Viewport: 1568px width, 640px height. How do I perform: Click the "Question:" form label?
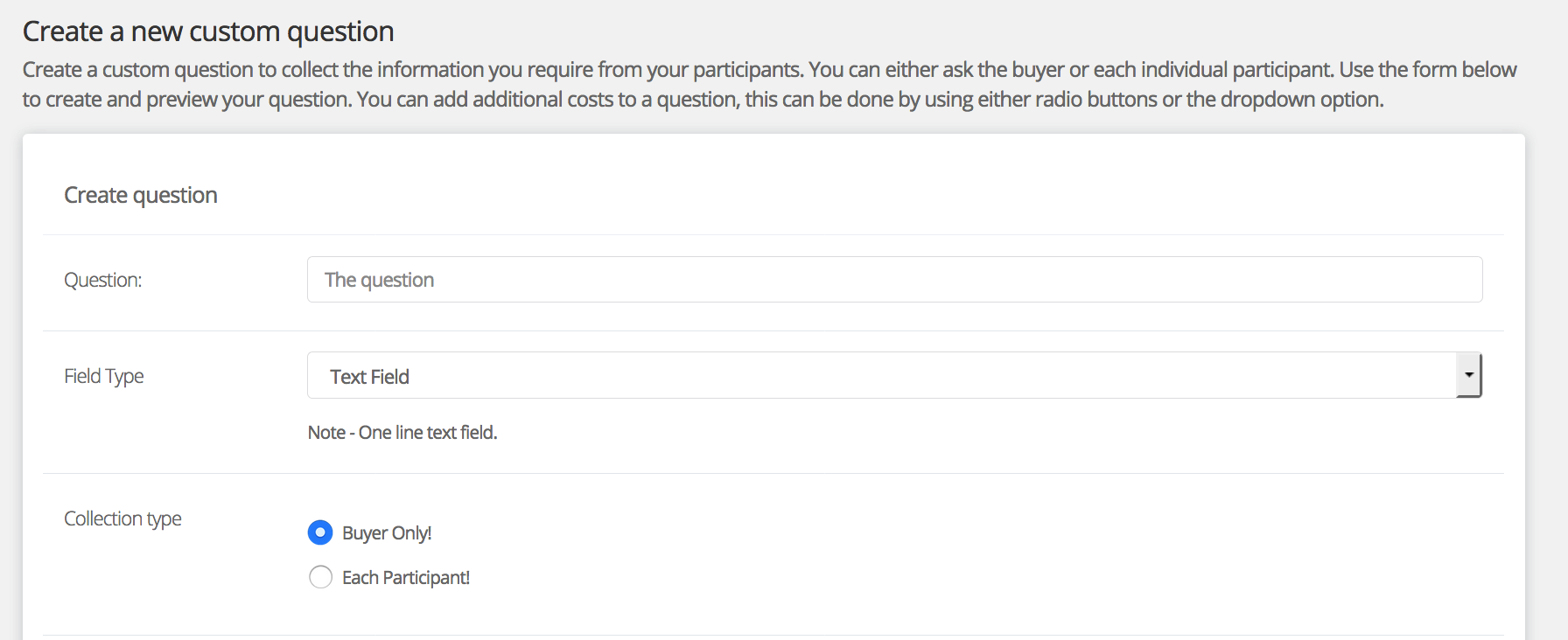pyautogui.click(x=103, y=281)
